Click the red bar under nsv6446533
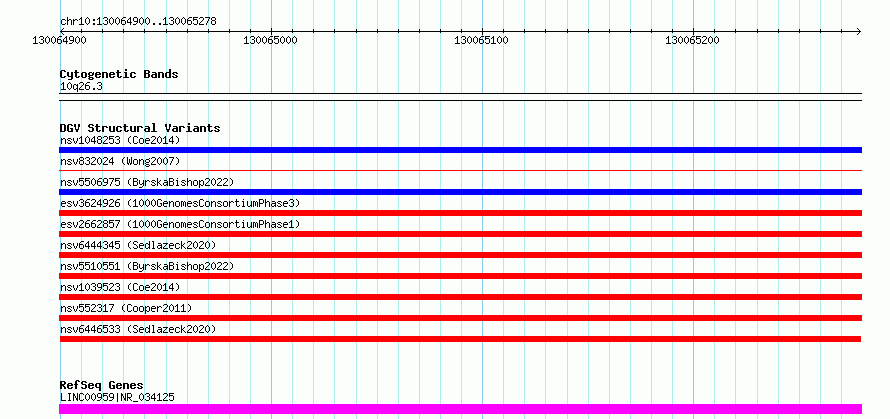The width and height of the screenshot is (890, 419). coord(460,339)
